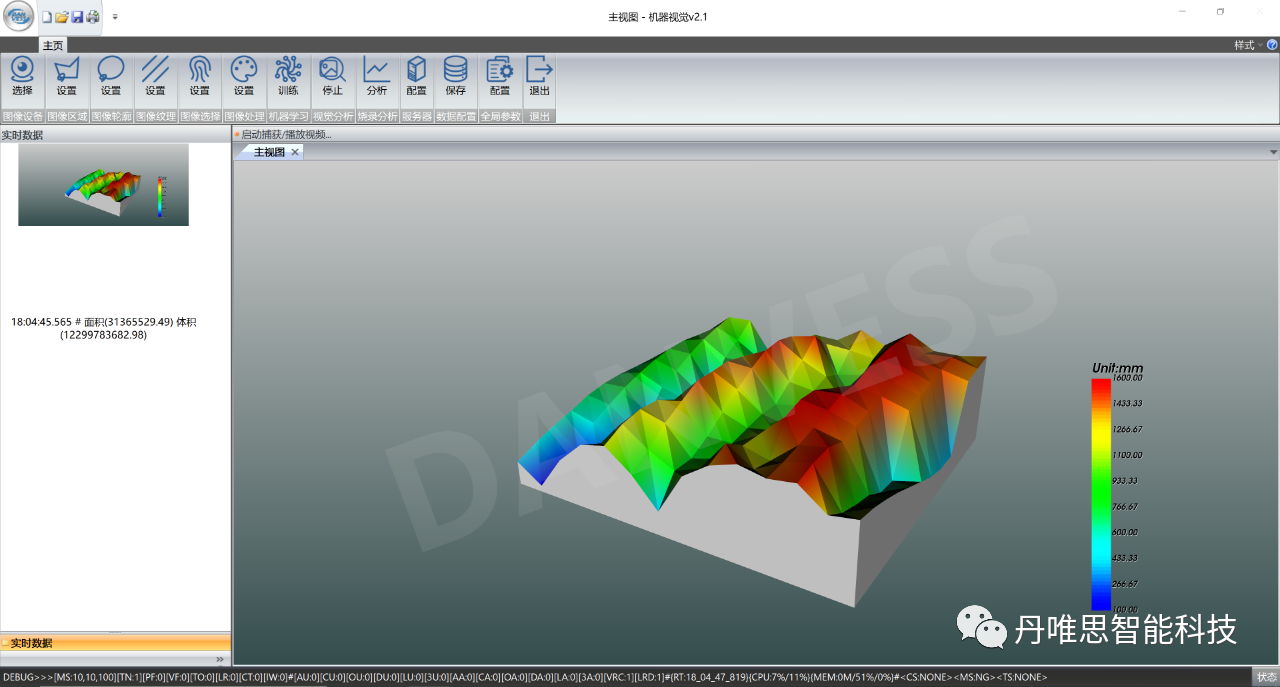Click the rainbow height color scale bar
Screen dimensions: 1280x687
tap(1101, 494)
